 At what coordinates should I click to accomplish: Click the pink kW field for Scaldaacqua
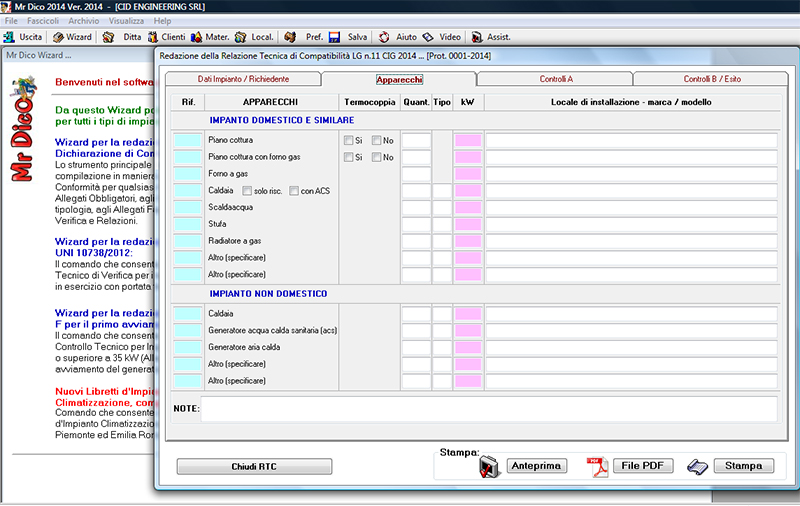click(x=468, y=207)
